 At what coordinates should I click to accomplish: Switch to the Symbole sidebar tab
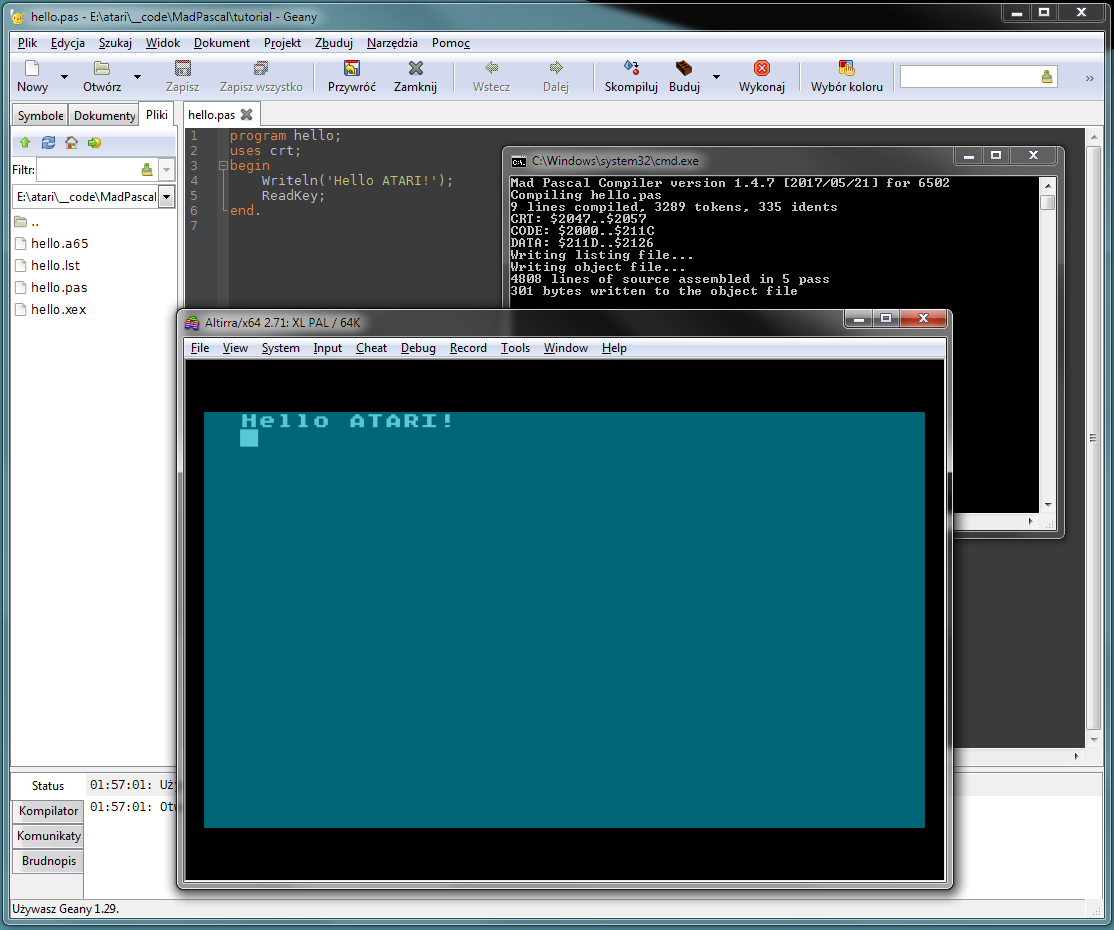point(40,116)
